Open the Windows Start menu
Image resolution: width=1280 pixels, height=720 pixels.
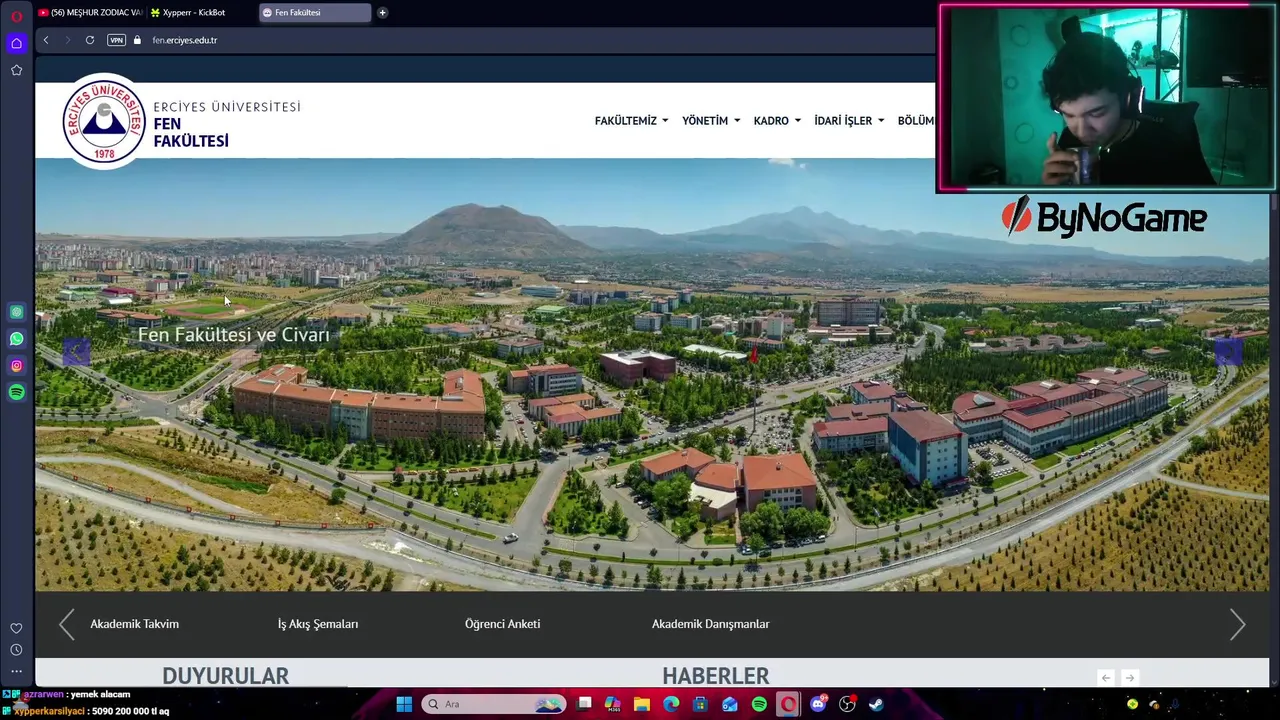pos(404,704)
